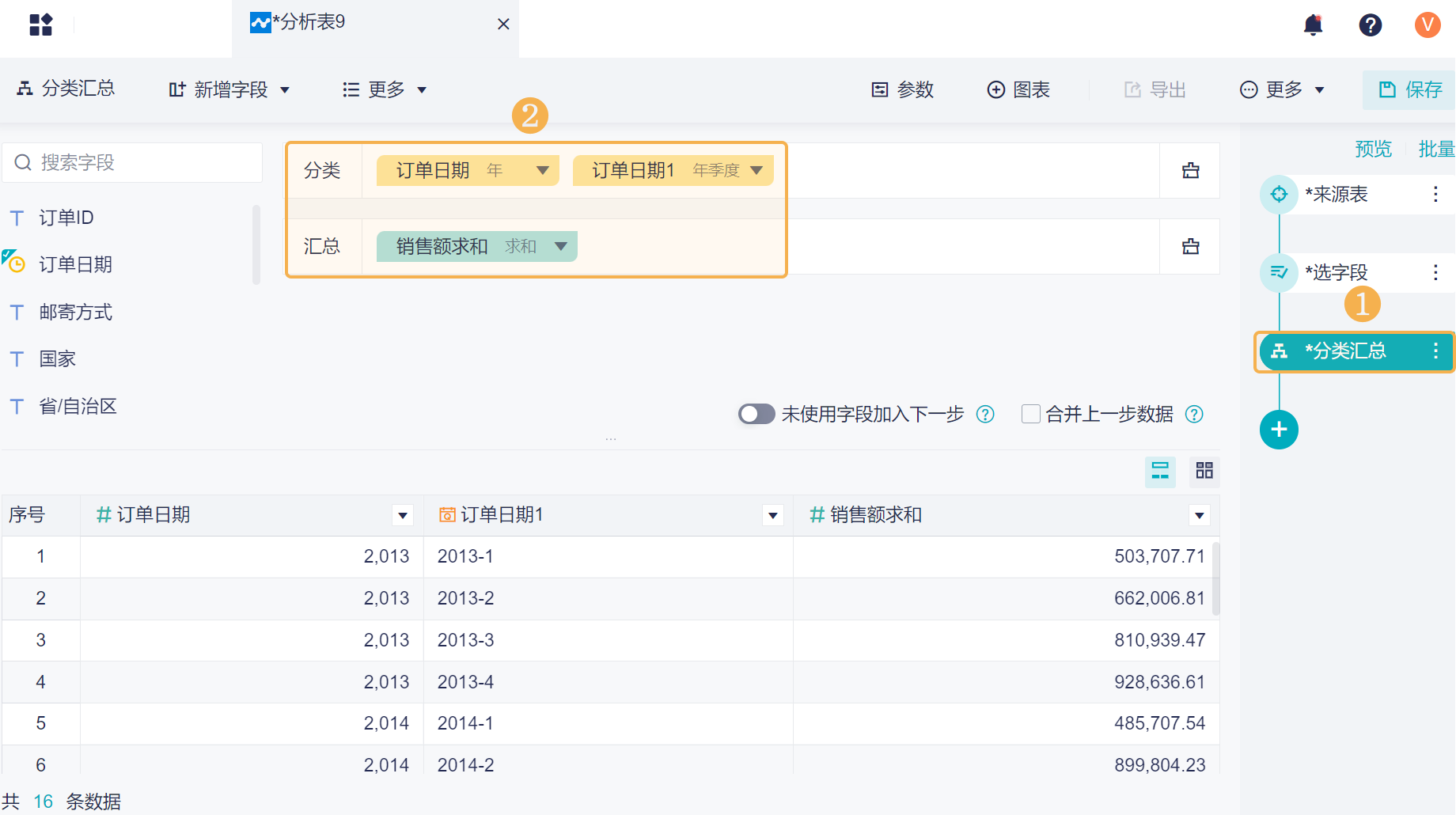Click the 来源表 step circle icon
This screenshot has width=1456, height=815.
pyautogui.click(x=1279, y=194)
